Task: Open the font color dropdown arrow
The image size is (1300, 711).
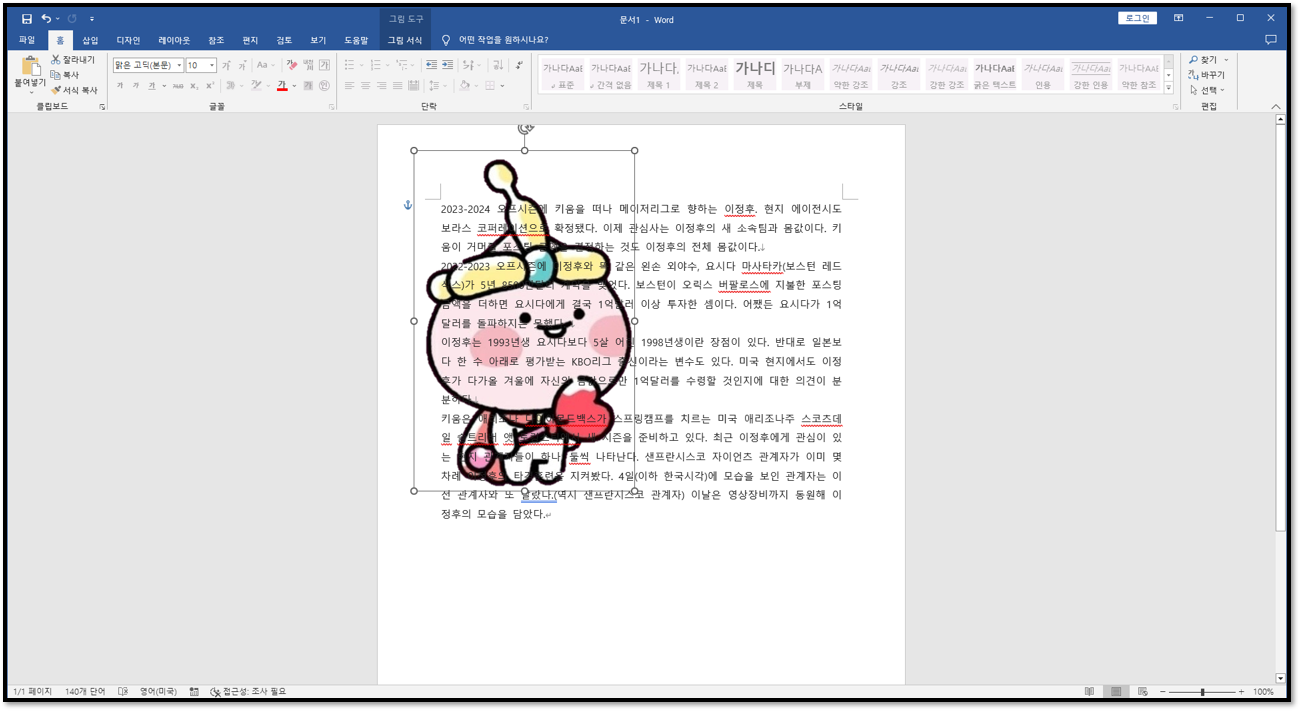Action: click(294, 86)
